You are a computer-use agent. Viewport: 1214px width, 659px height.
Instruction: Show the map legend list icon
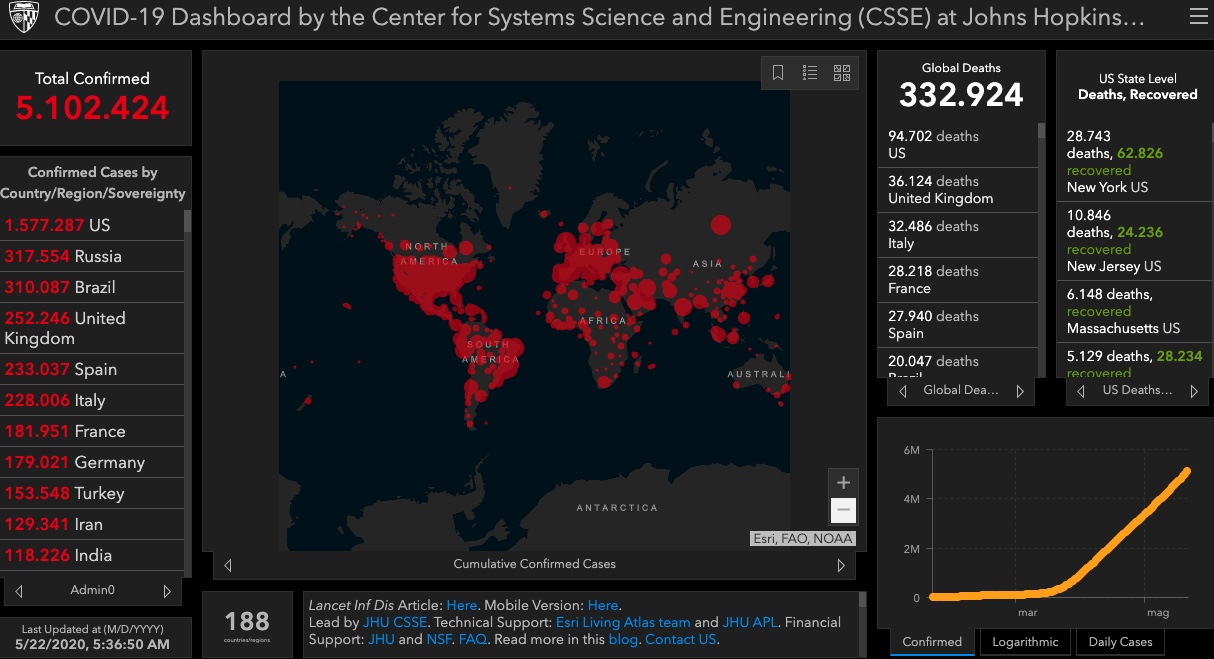pyautogui.click(x=810, y=73)
